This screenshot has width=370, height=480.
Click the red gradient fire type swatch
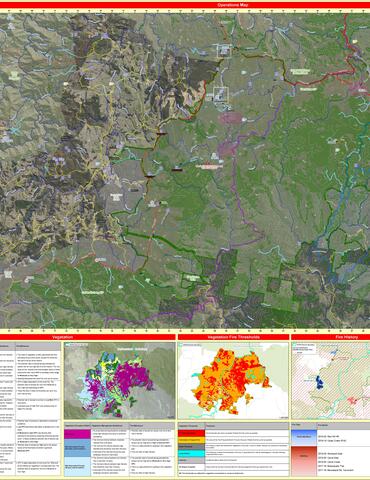[x=304, y=461]
